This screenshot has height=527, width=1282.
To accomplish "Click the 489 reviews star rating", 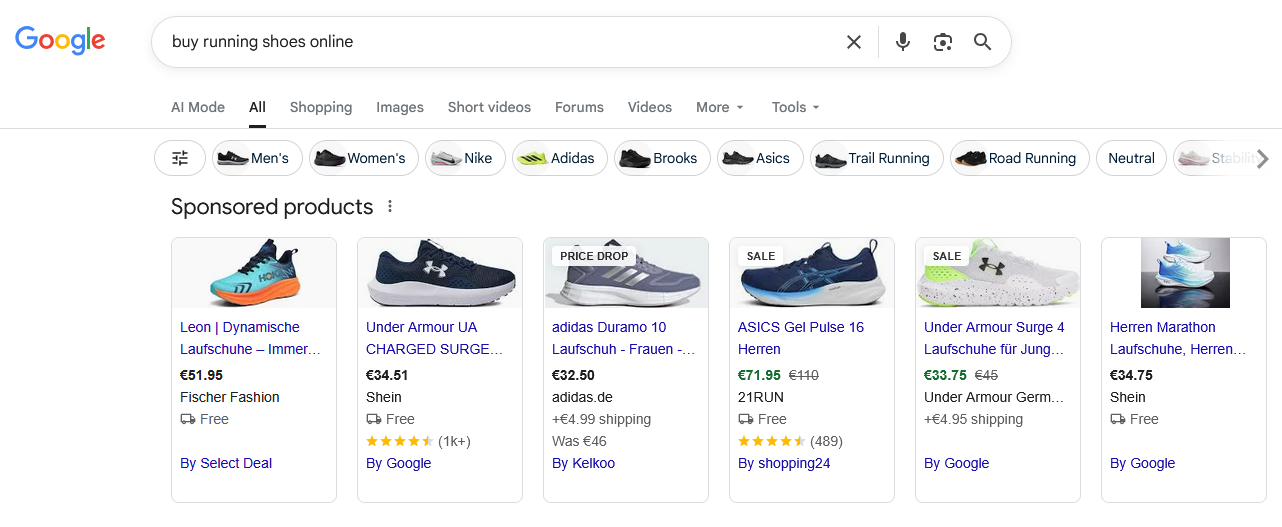I will pos(790,441).
